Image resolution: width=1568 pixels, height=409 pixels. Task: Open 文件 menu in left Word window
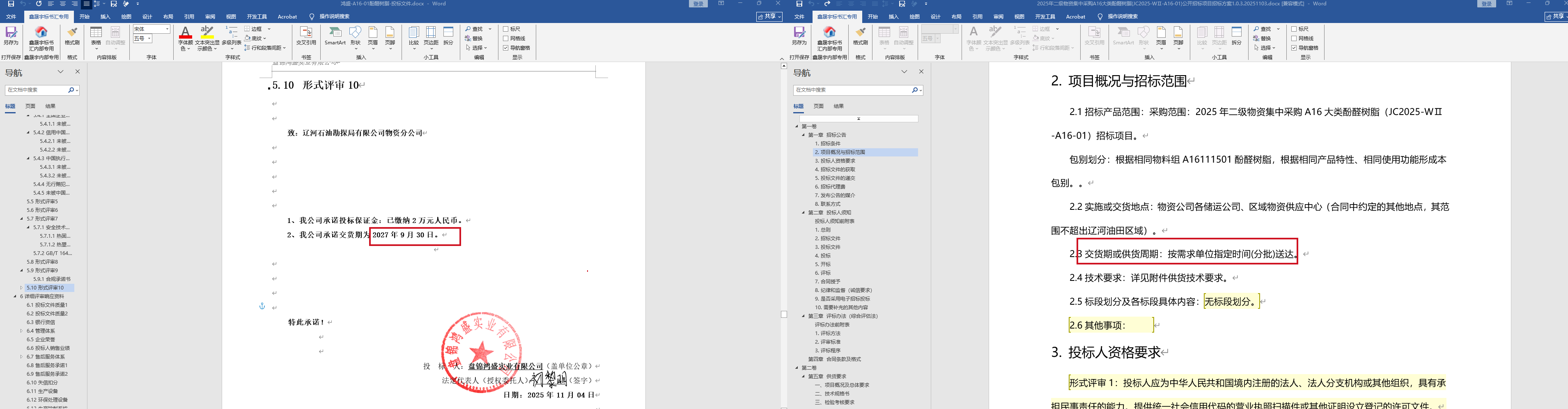tap(11, 16)
